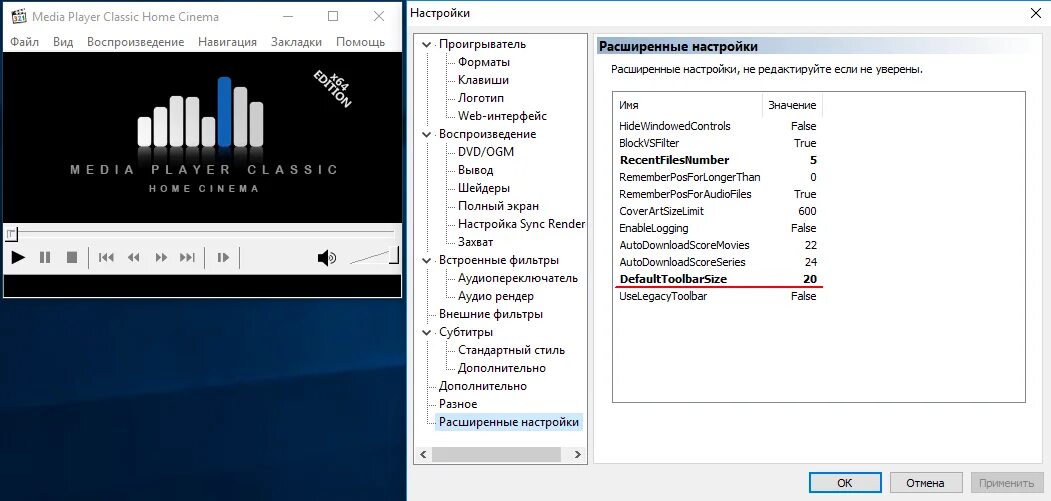Viewport: 1051px width, 501px height.
Task: Click the rewind (decrease speed) icon
Action: pyautogui.click(x=133, y=257)
